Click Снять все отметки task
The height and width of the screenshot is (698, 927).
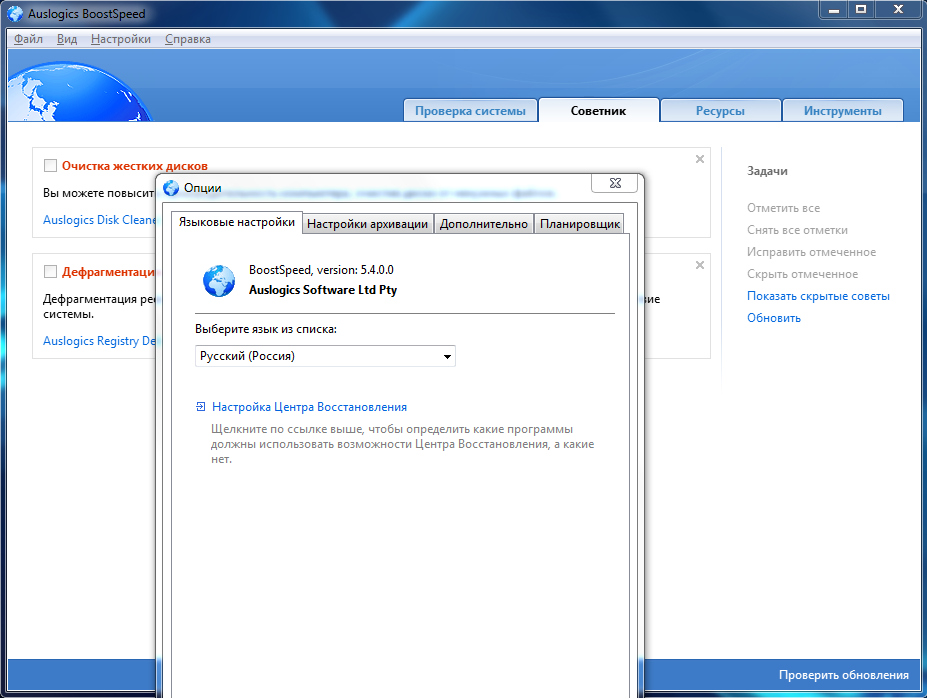click(797, 230)
